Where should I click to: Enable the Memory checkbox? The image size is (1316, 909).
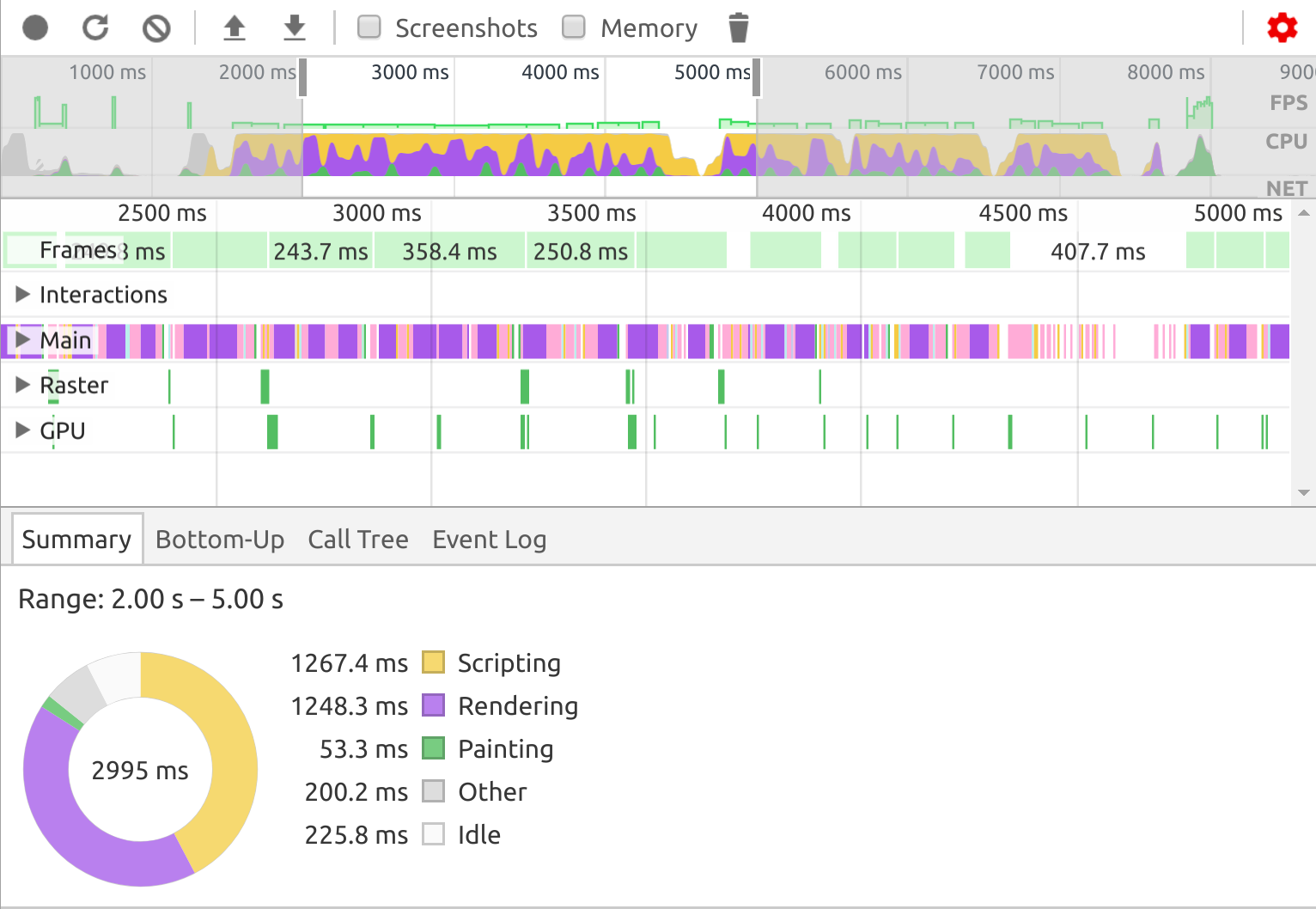574,27
